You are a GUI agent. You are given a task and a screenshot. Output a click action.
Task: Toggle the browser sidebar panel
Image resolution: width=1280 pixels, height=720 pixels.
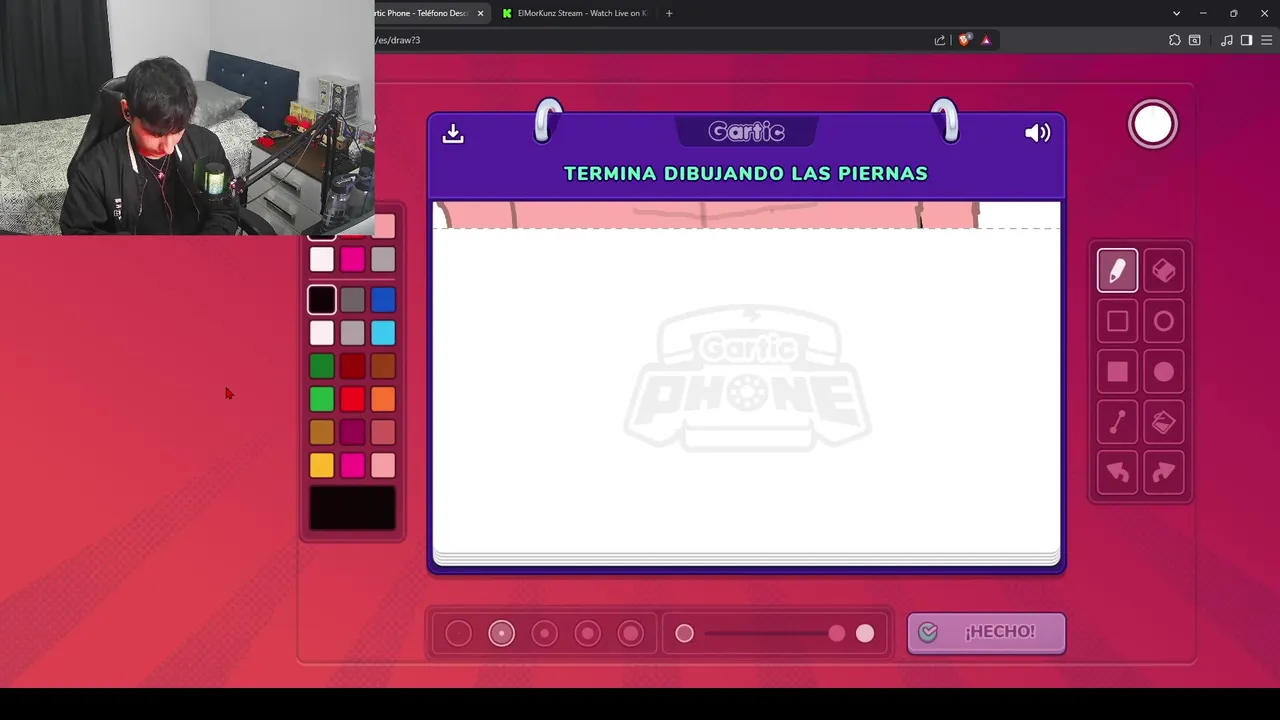click(1246, 40)
